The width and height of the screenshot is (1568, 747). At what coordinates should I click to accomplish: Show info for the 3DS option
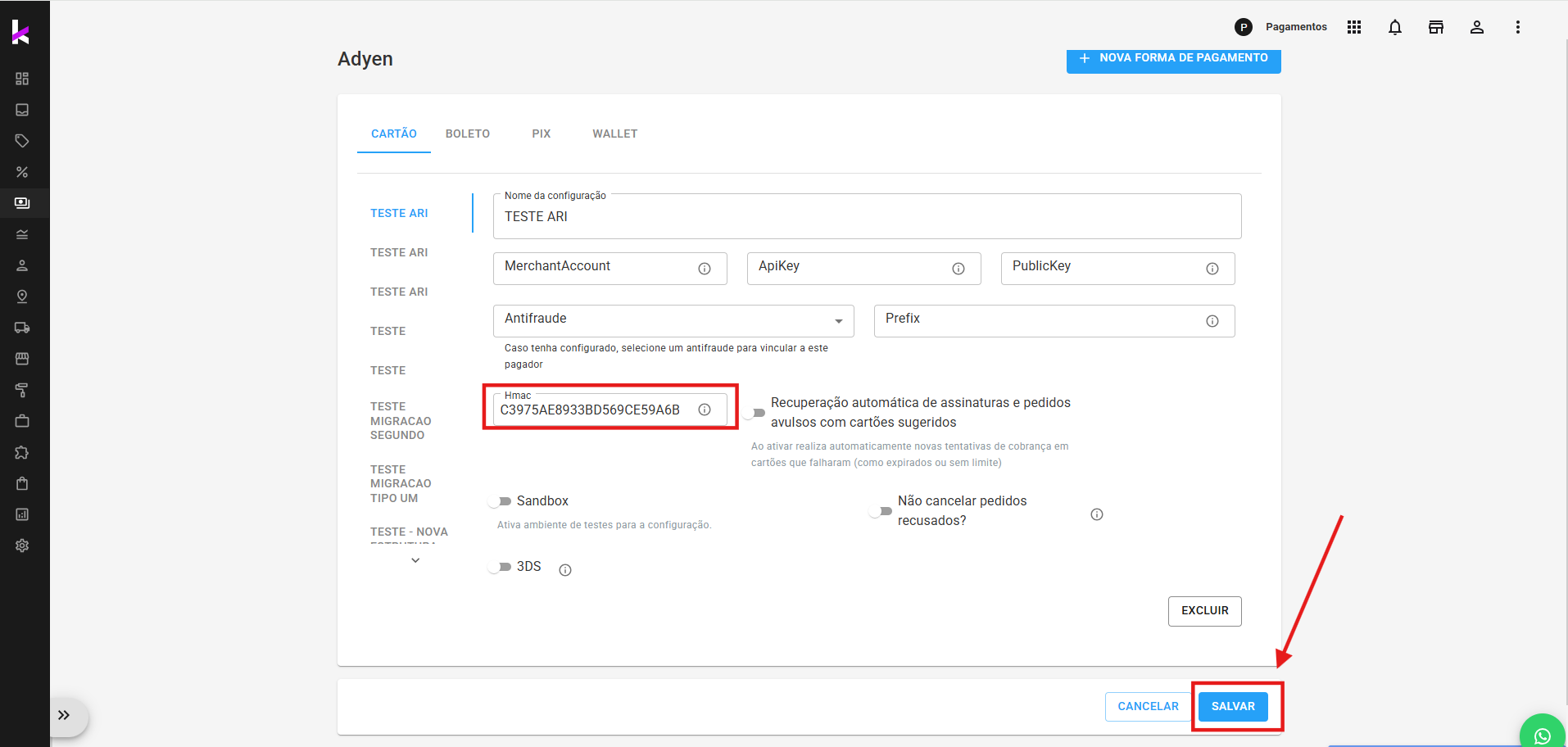565,570
